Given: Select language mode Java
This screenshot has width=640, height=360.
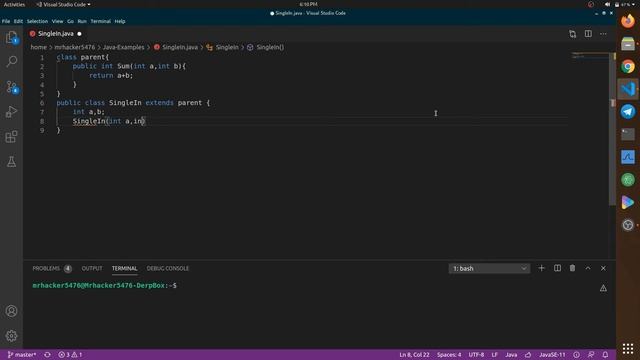Looking at the screenshot, I should click(x=511, y=355).
